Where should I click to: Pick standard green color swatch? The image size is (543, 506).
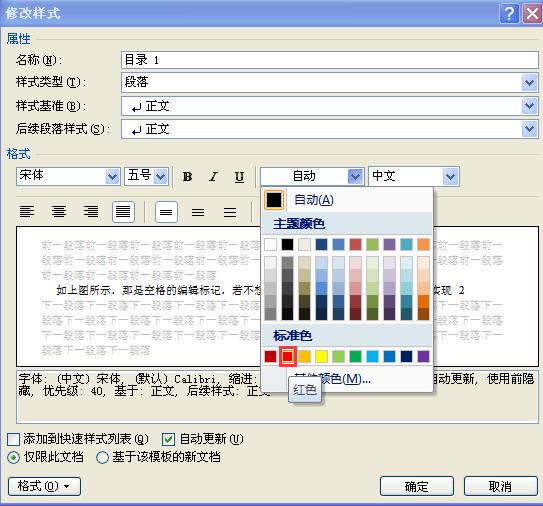(x=356, y=356)
